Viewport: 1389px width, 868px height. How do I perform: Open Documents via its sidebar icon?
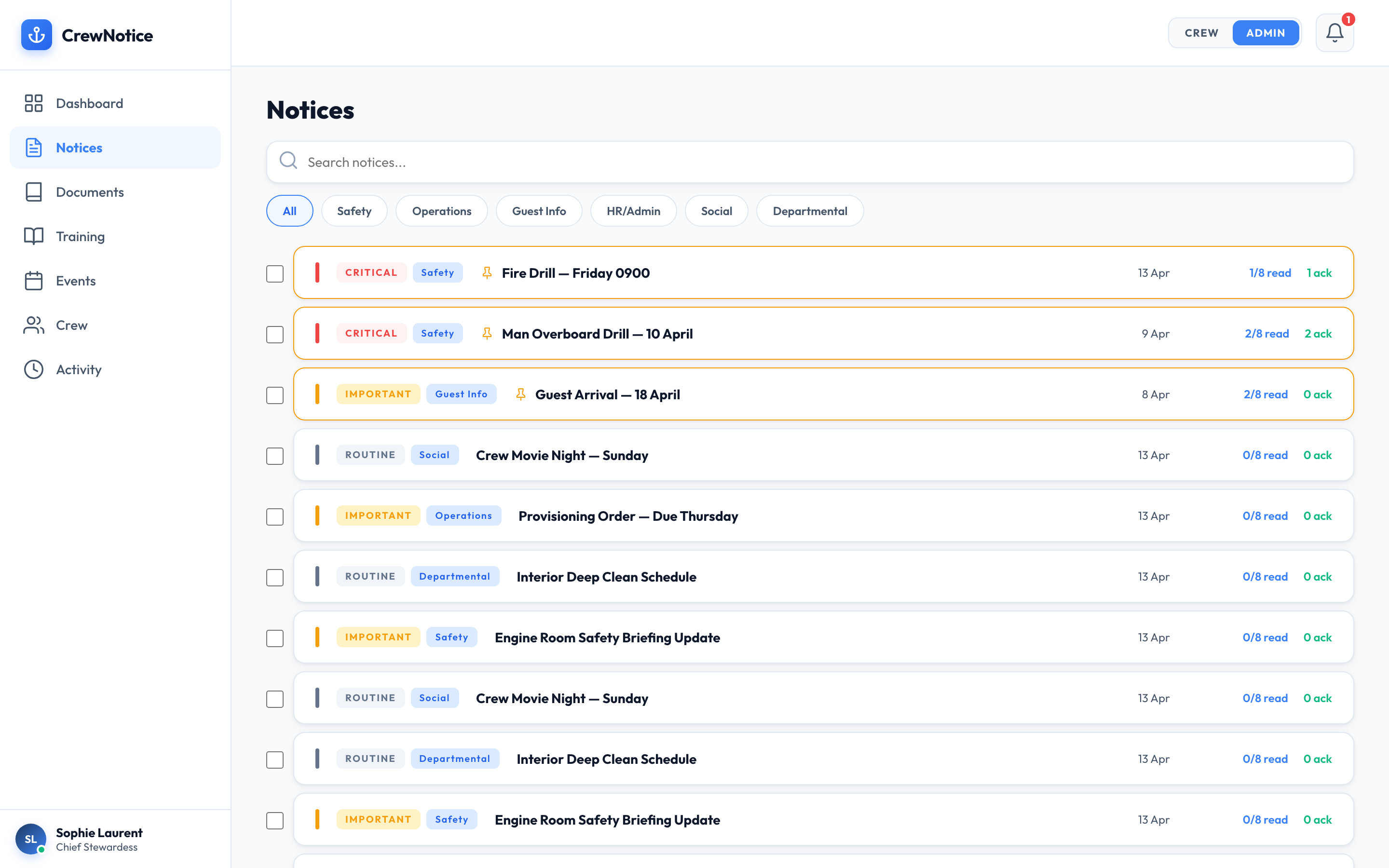(34, 192)
